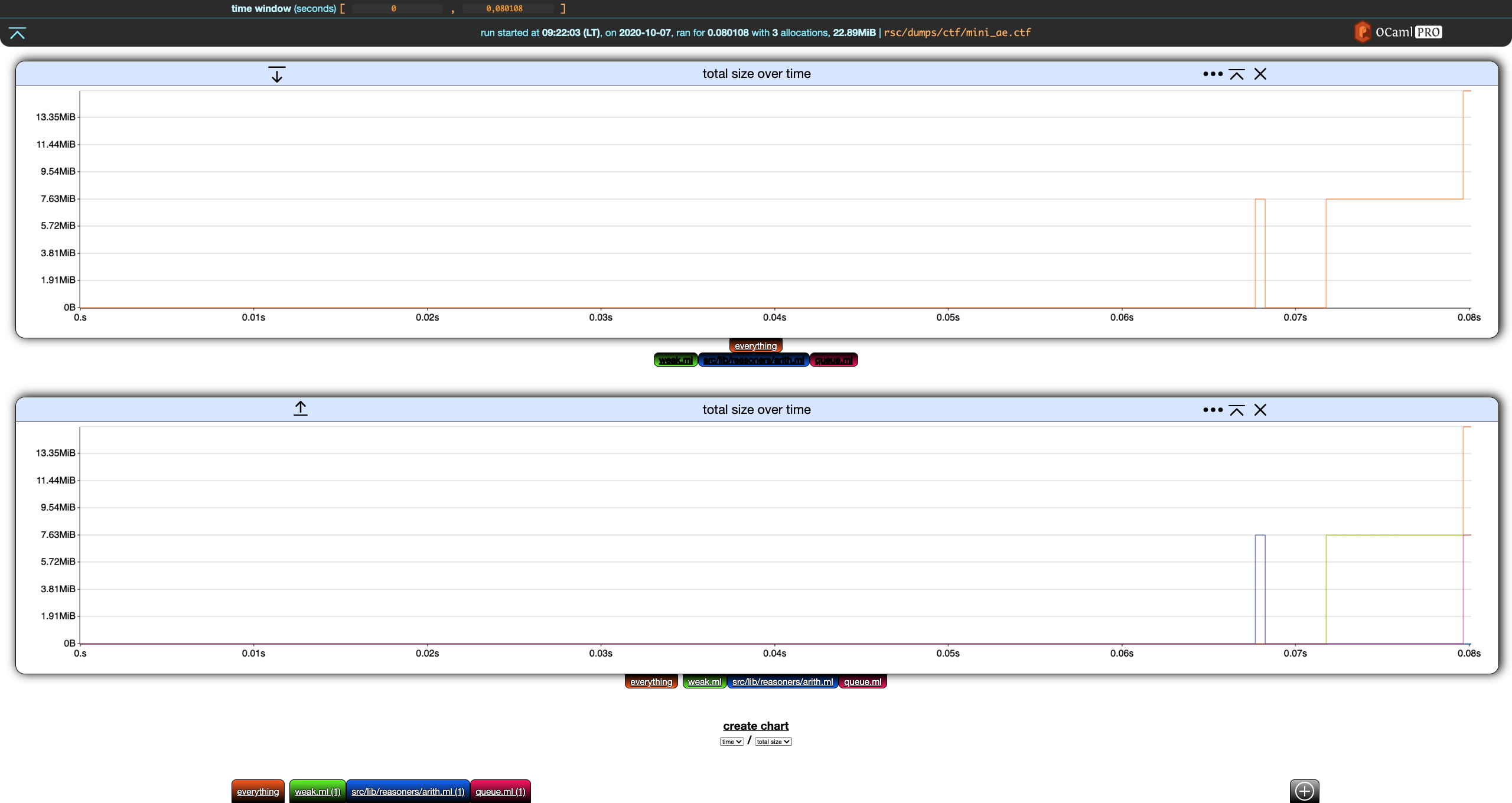Screen dimensions: 1512x803
Task: Select the bottom 'queue.ml (1)' filter tab
Action: [x=500, y=791]
